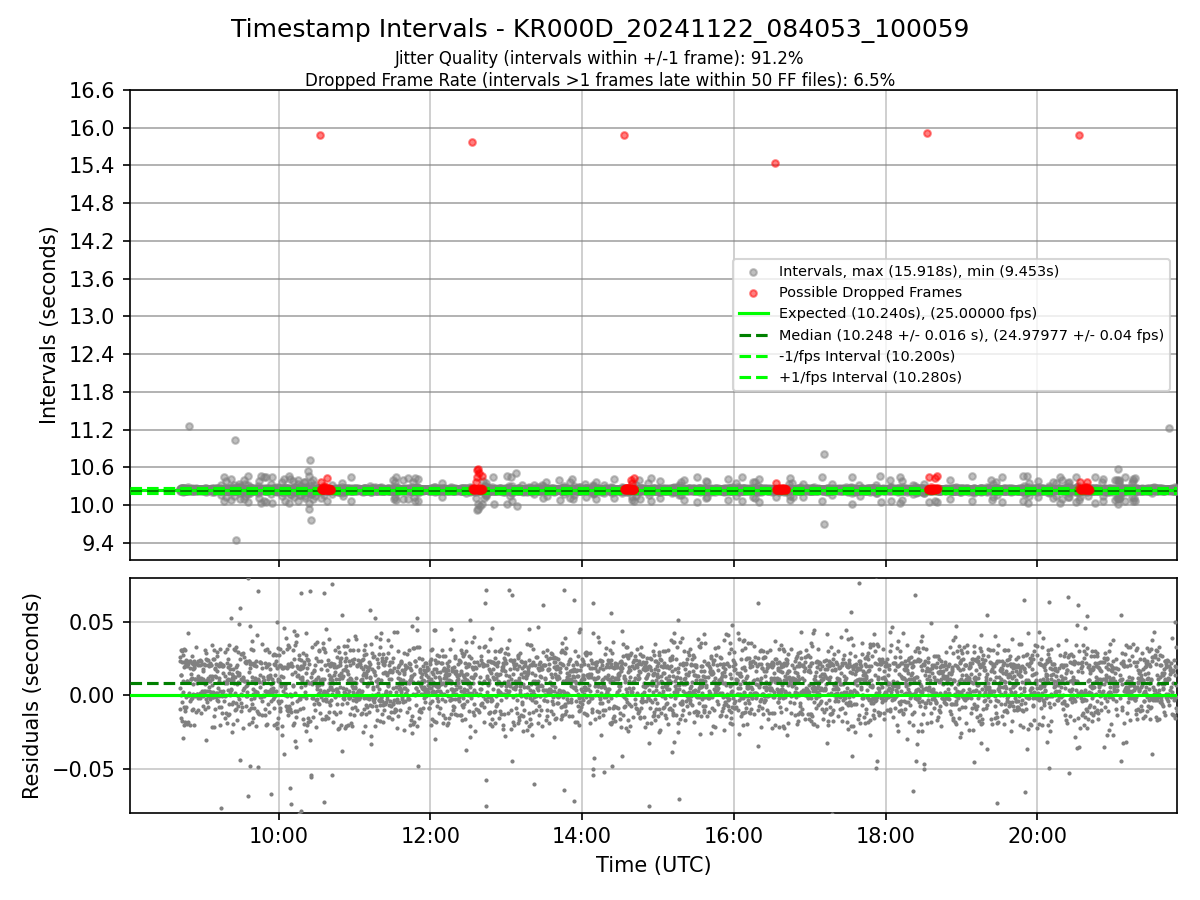Click the '16:00' time axis label
Screen dimensions: 1200x900
(x=734, y=834)
